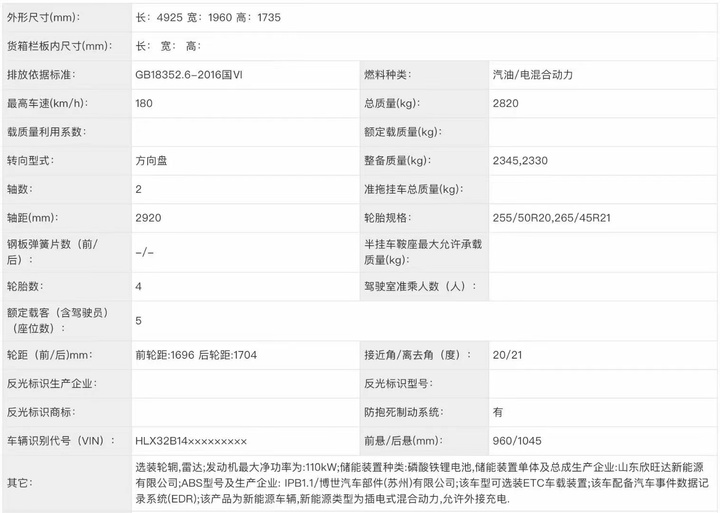Click the 额定载质量(kg) label
The height and width of the screenshot is (513, 720).
click(x=403, y=132)
